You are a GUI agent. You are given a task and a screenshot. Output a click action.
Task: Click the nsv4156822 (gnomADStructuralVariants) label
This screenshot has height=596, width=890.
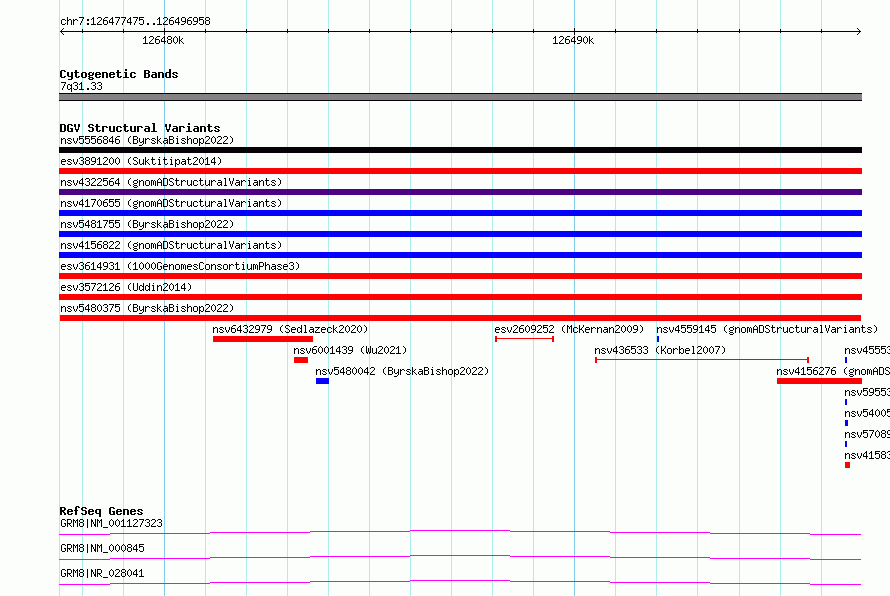pos(171,245)
